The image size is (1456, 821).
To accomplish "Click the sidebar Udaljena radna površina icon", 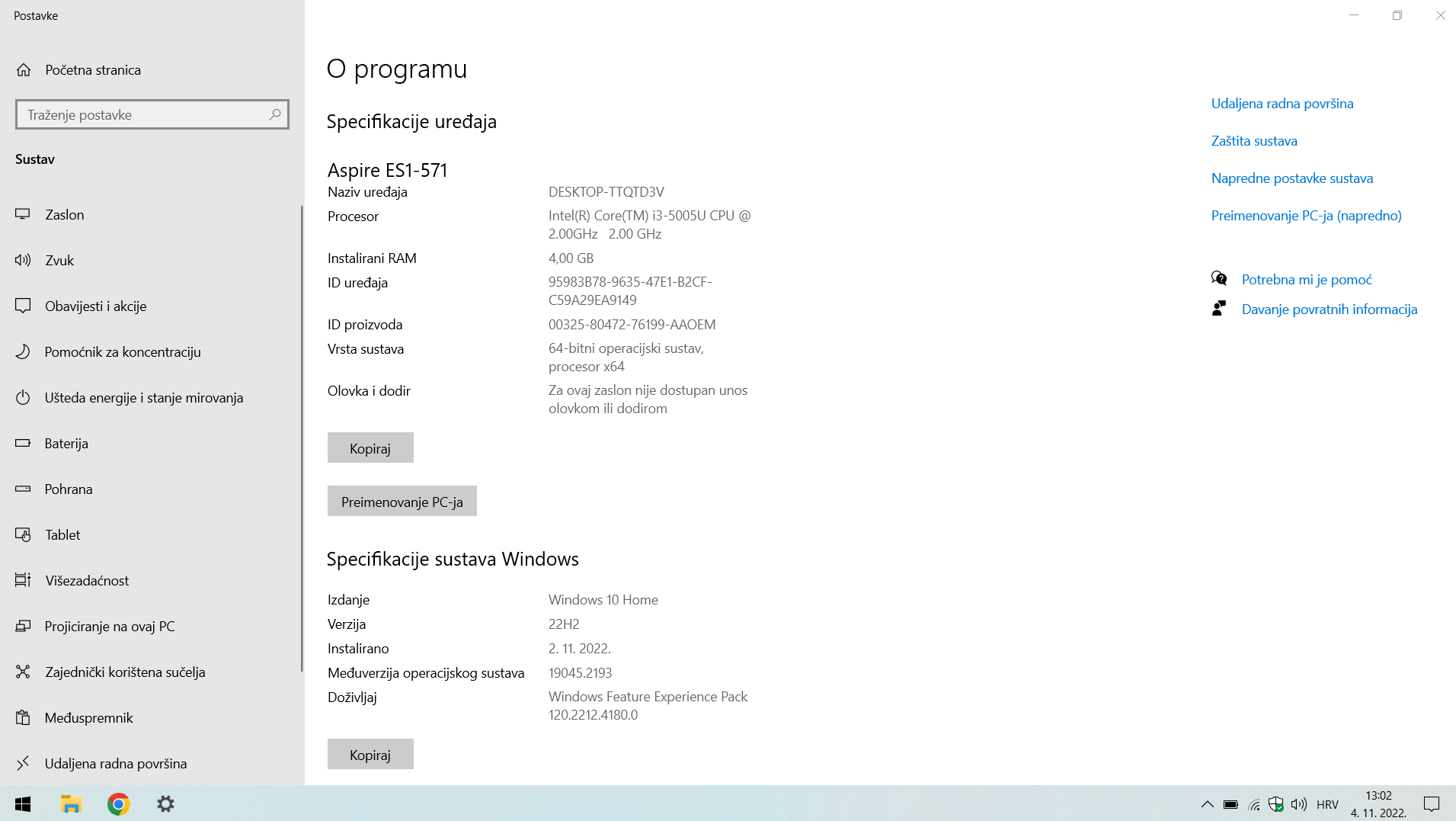I will click(23, 764).
